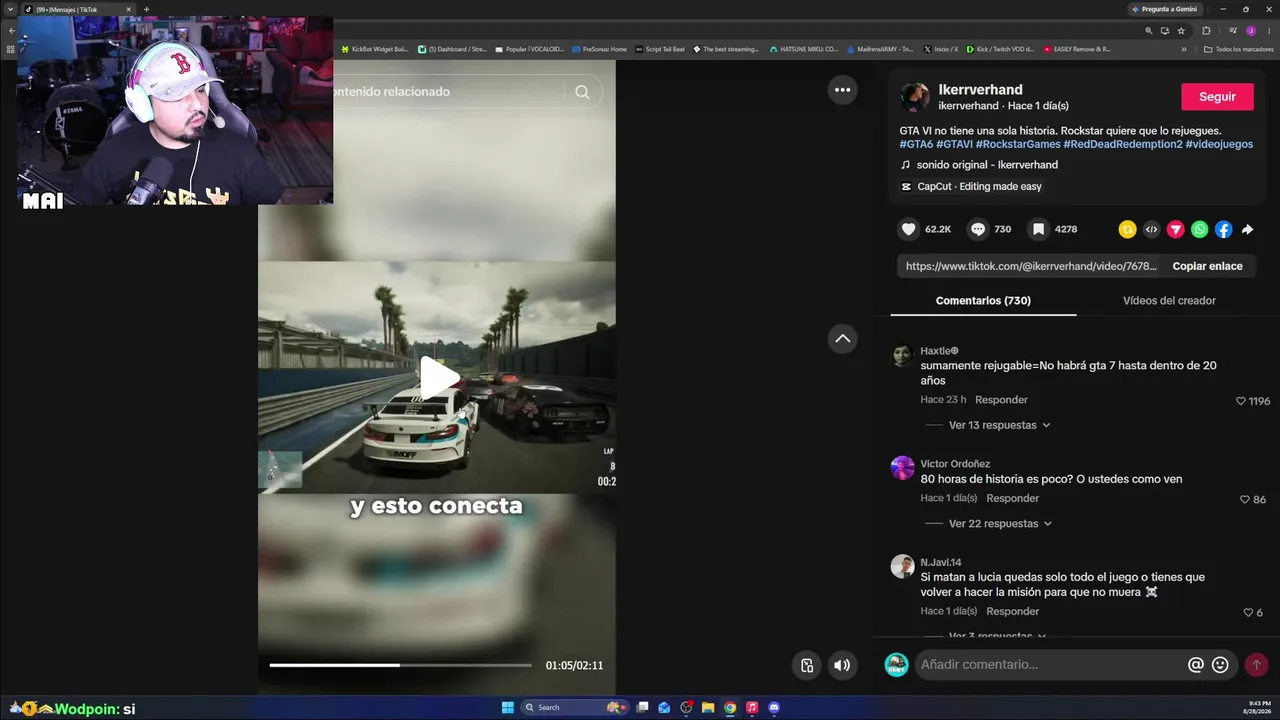
Task: Bookmark this page with the star icon
Action: 1181,31
